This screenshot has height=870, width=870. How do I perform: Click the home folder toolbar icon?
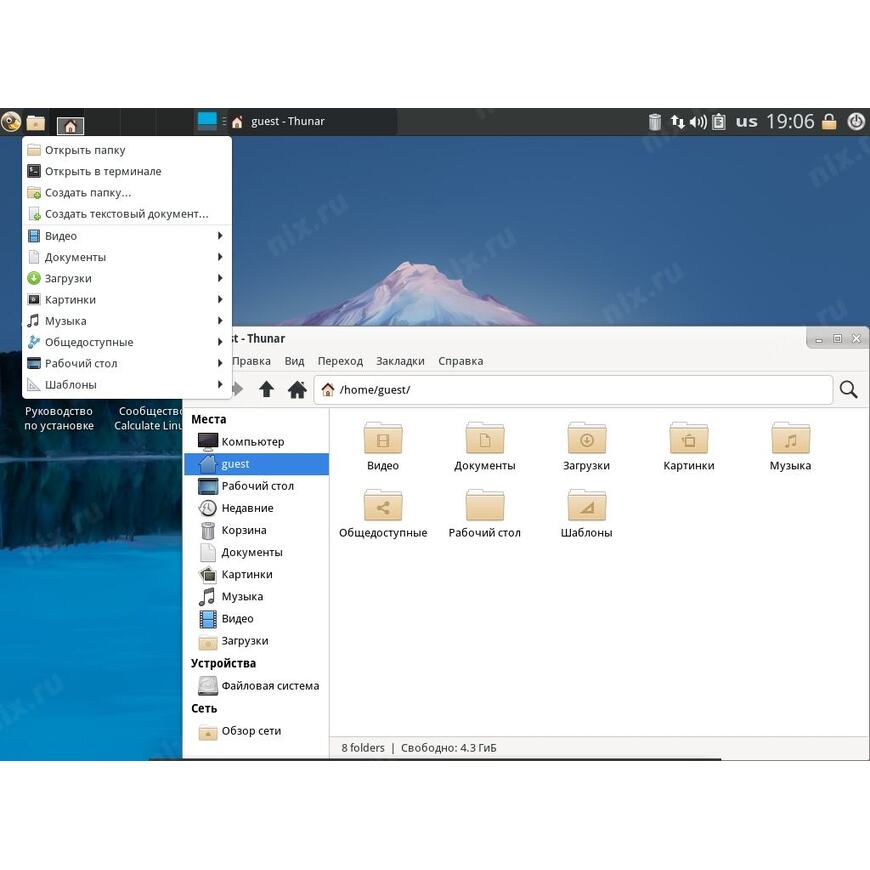click(297, 389)
